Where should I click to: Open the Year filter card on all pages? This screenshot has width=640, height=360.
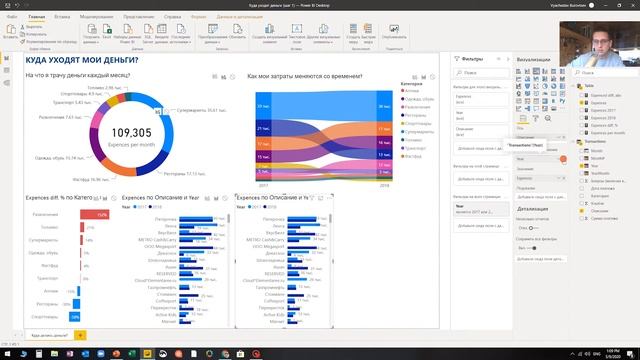[481, 209]
